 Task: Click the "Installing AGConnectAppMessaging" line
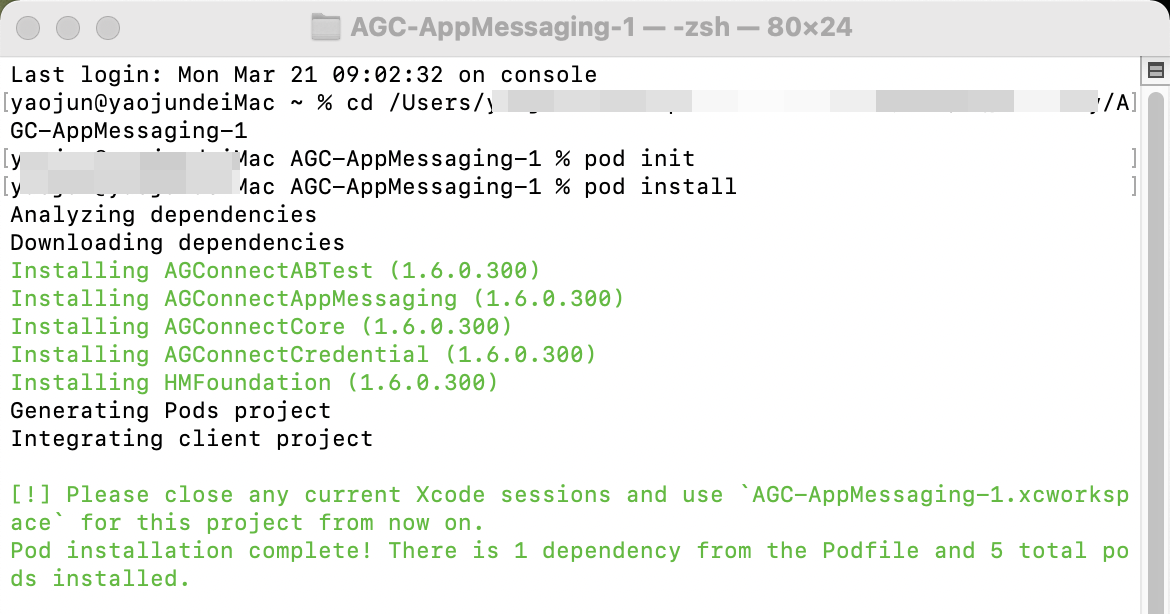[317, 299]
